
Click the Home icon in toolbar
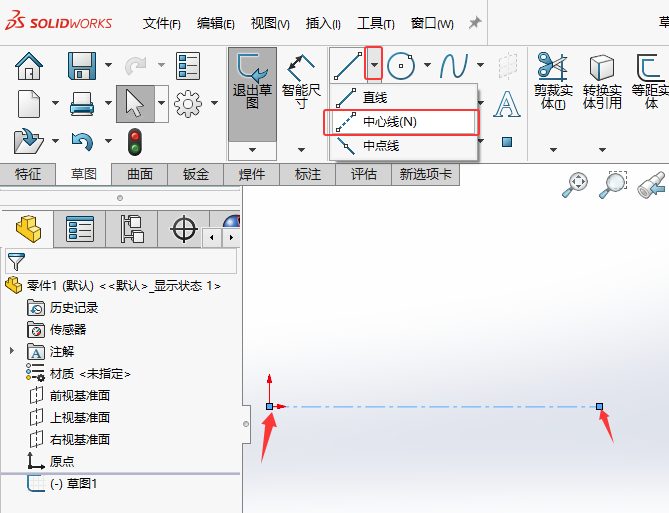point(29,66)
